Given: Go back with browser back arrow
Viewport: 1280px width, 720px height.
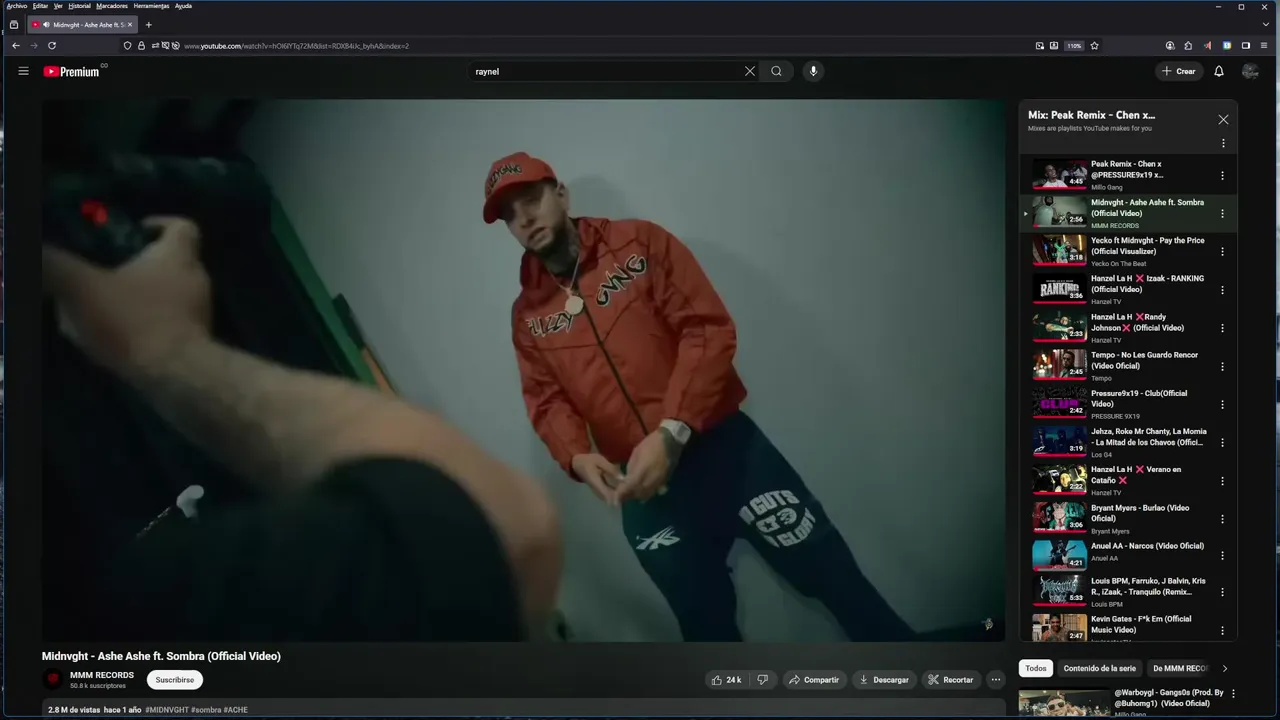Looking at the screenshot, I should [16, 45].
